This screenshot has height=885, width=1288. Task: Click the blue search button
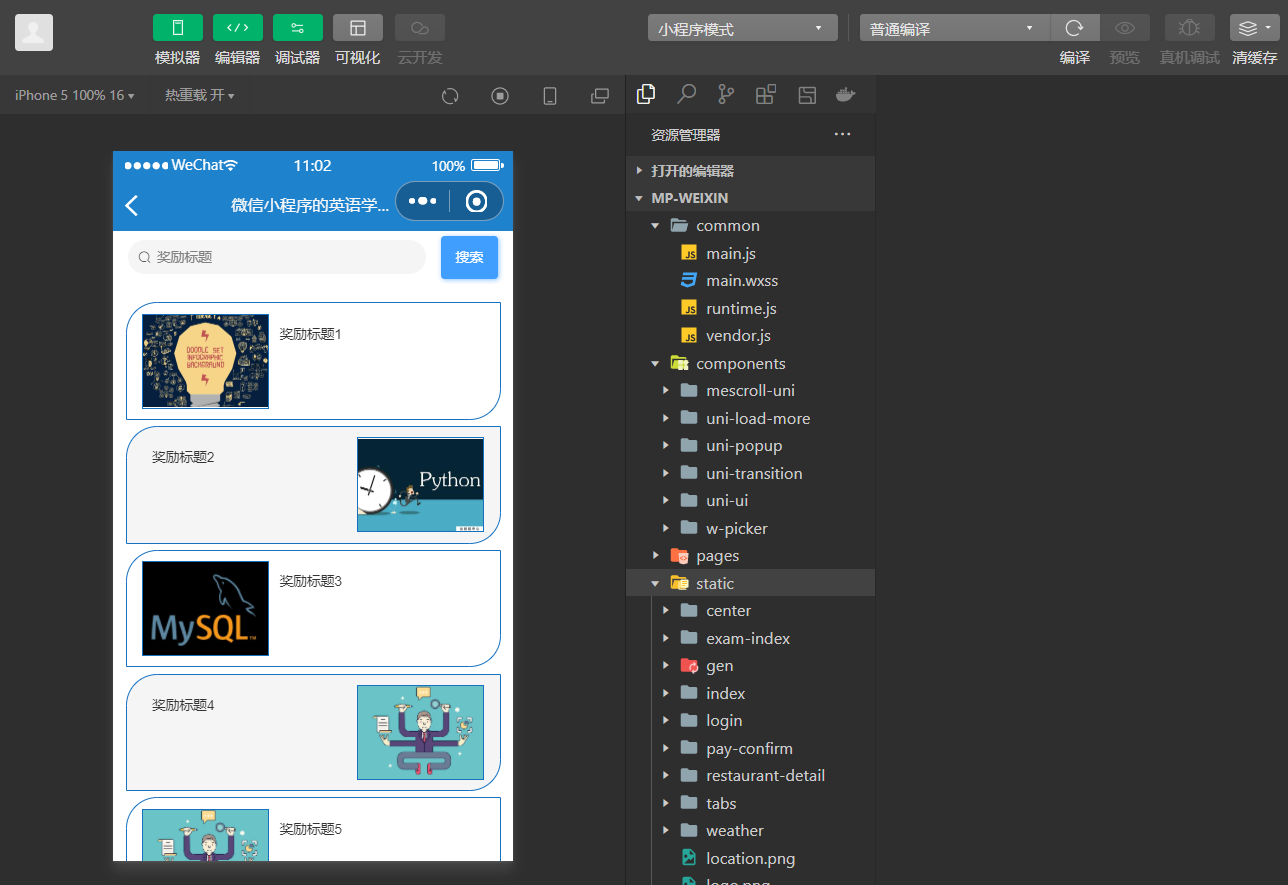[x=469, y=258]
